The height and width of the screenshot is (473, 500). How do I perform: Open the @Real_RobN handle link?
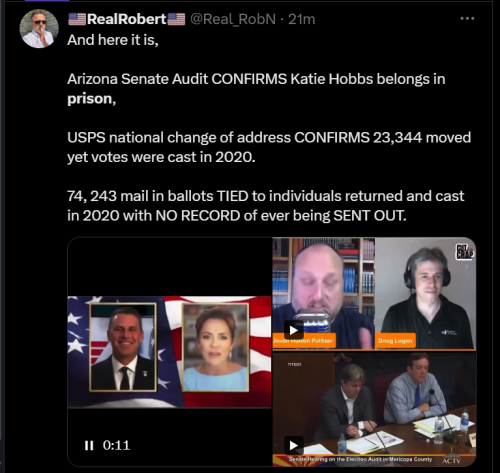click(x=233, y=19)
